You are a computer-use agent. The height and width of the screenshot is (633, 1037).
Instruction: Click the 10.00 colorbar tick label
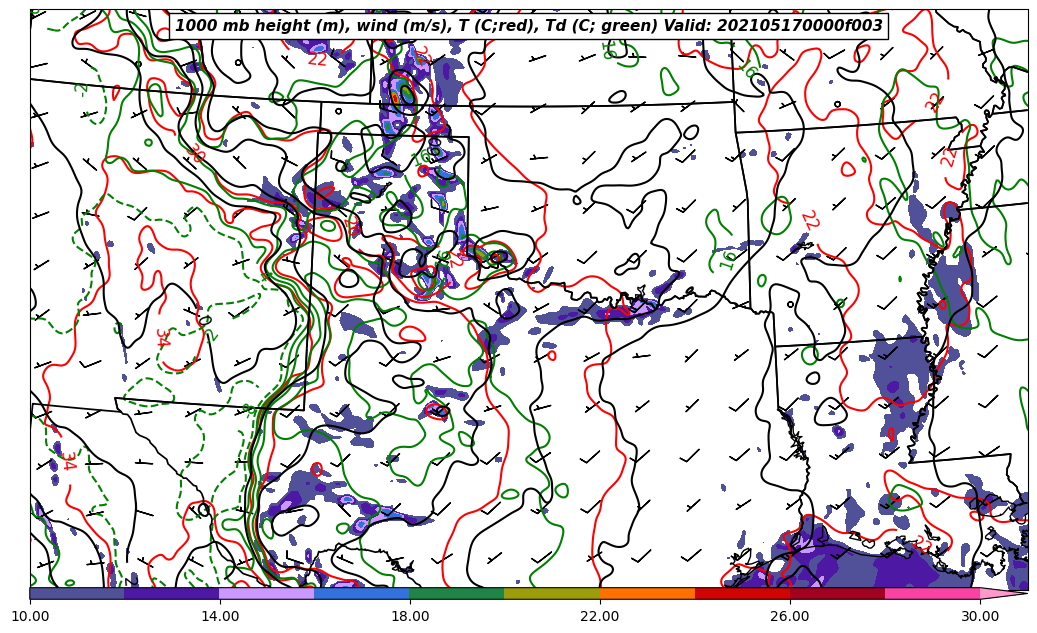click(30, 616)
